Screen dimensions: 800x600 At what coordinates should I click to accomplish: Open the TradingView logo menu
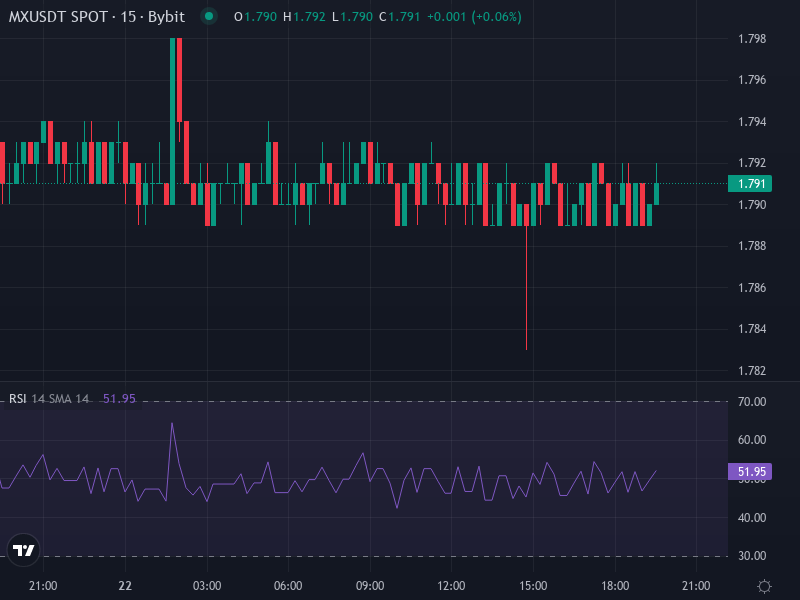click(22, 550)
